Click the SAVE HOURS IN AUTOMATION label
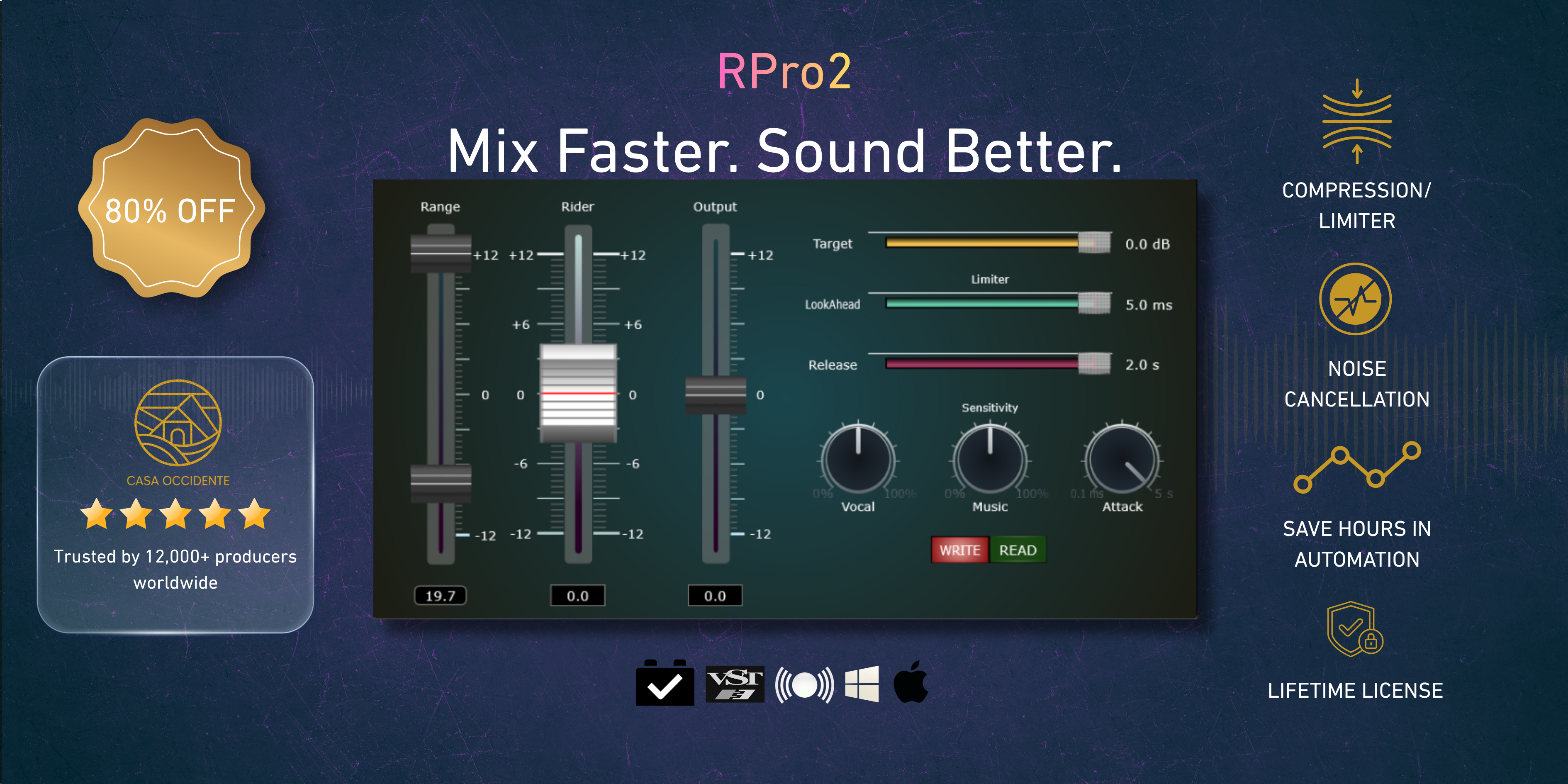This screenshot has width=1568, height=784. click(x=1357, y=543)
